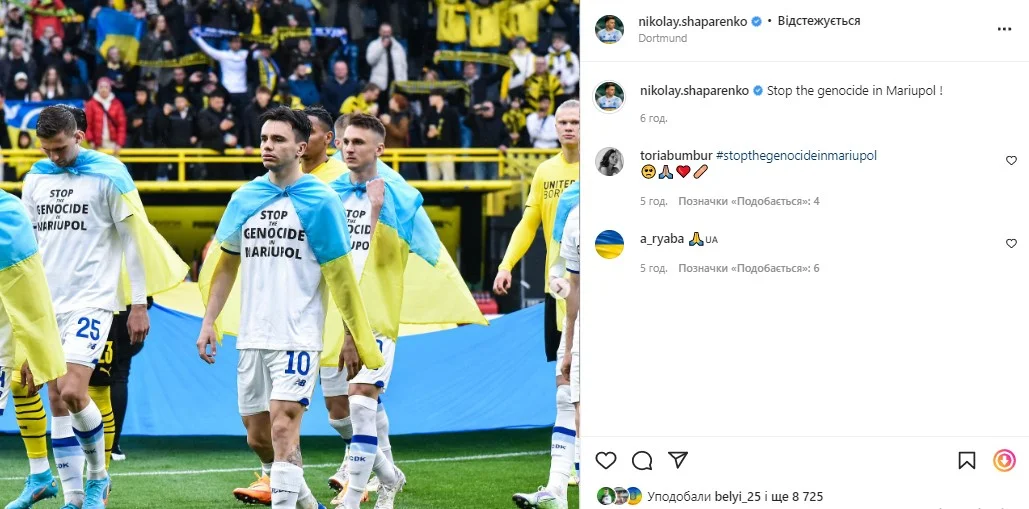Open #stopthegenocideinmariupol hashtag
Image resolution: width=1029 pixels, height=509 pixels.
(796, 155)
